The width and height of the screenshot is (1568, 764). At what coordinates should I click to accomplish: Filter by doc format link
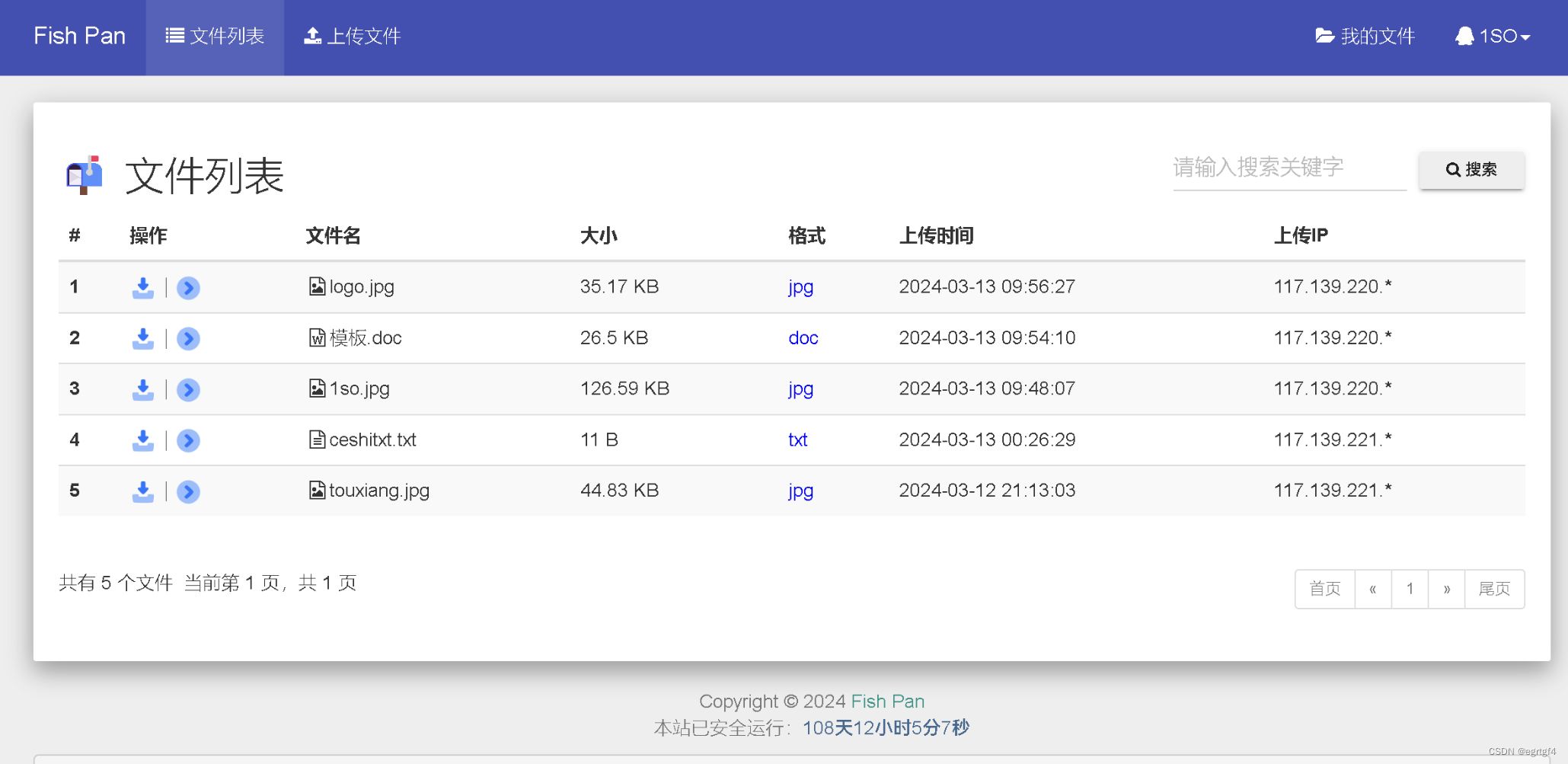click(x=803, y=338)
